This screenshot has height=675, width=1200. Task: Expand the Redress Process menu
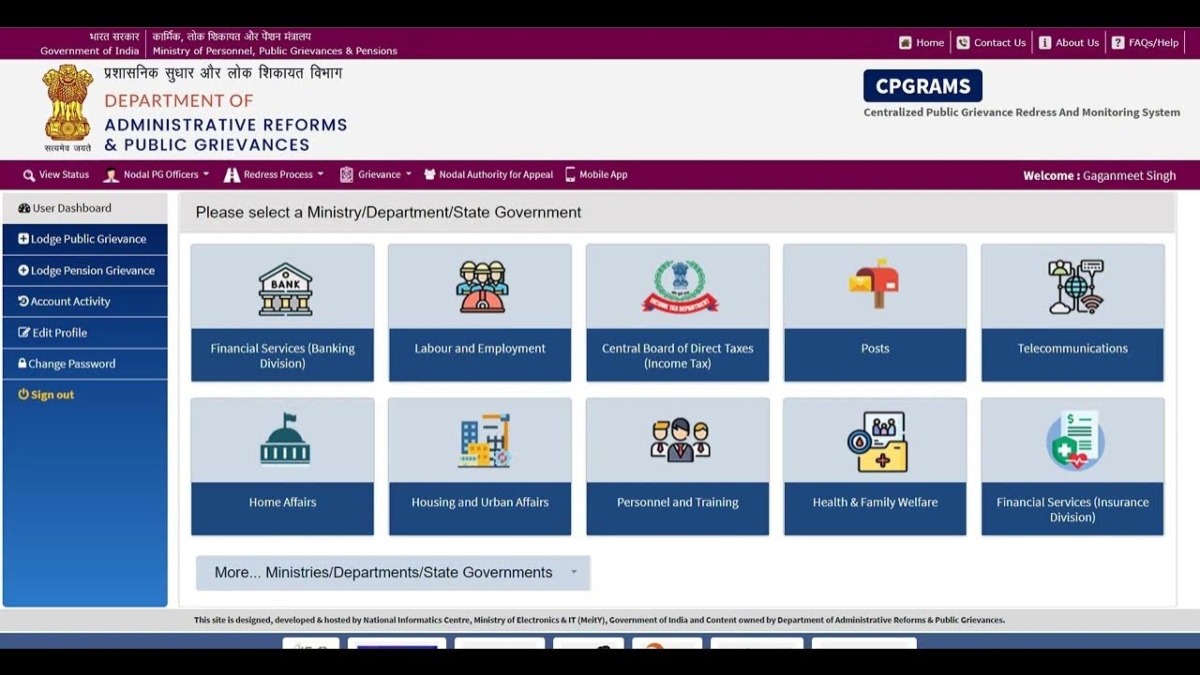coord(274,175)
